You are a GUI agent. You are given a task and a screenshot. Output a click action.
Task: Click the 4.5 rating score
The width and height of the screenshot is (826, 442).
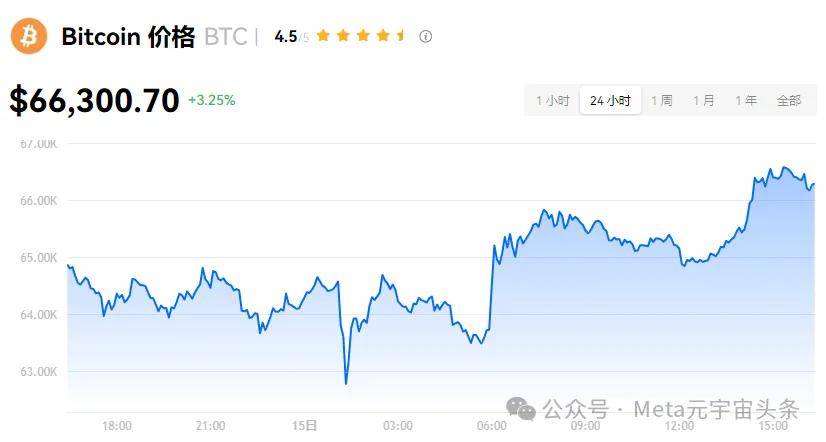coord(285,37)
